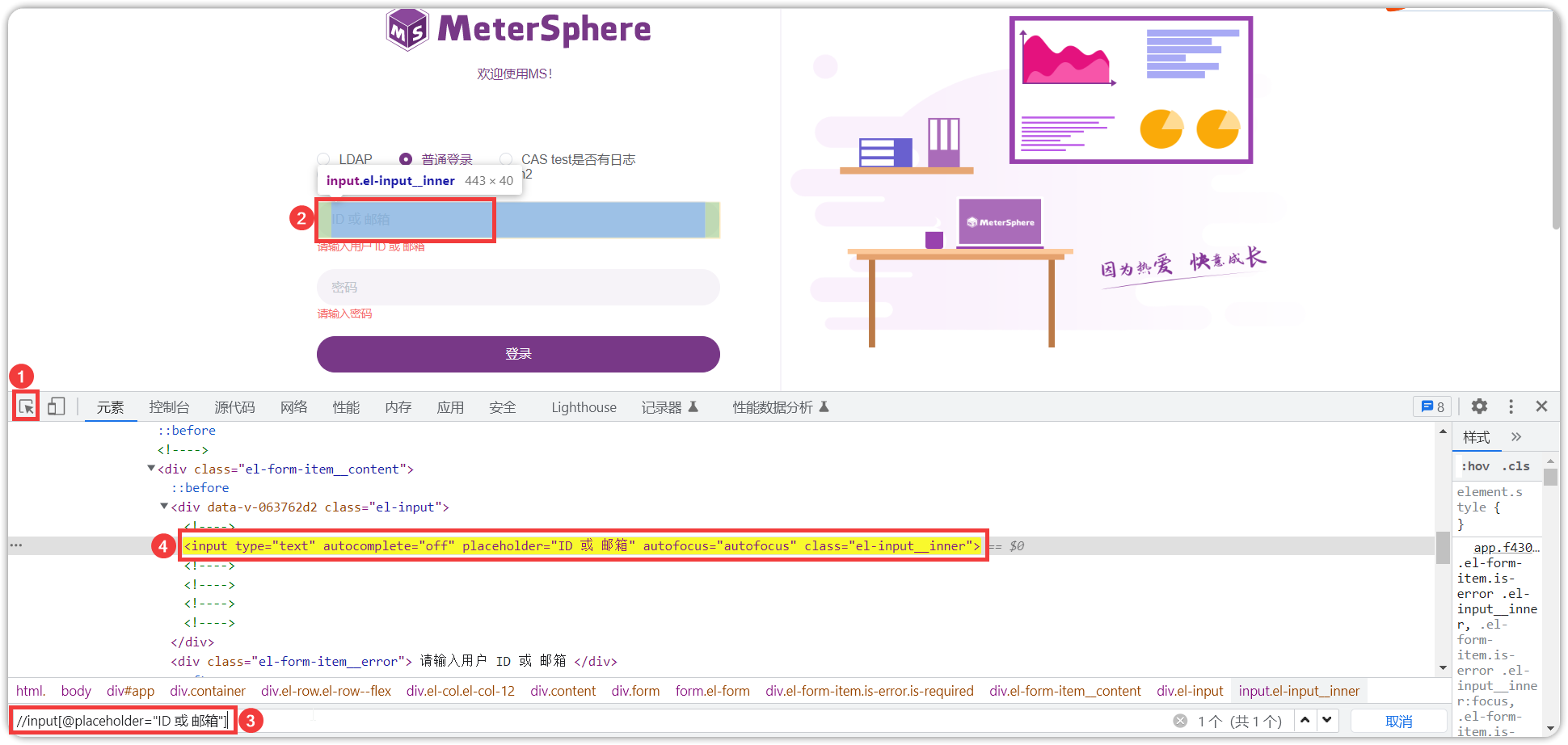Open the 网络 tab
Image resolution: width=1568 pixels, height=745 pixels.
(x=293, y=407)
